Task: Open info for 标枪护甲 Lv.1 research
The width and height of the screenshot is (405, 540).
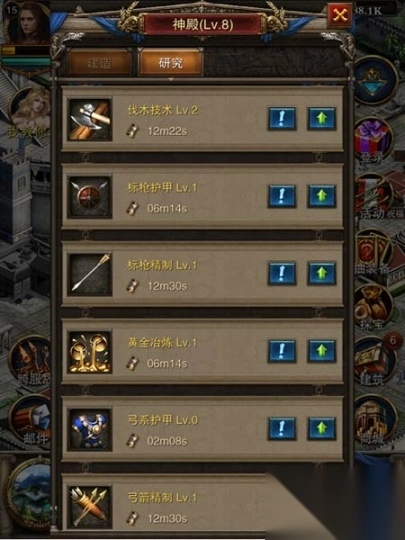Action: [282, 196]
